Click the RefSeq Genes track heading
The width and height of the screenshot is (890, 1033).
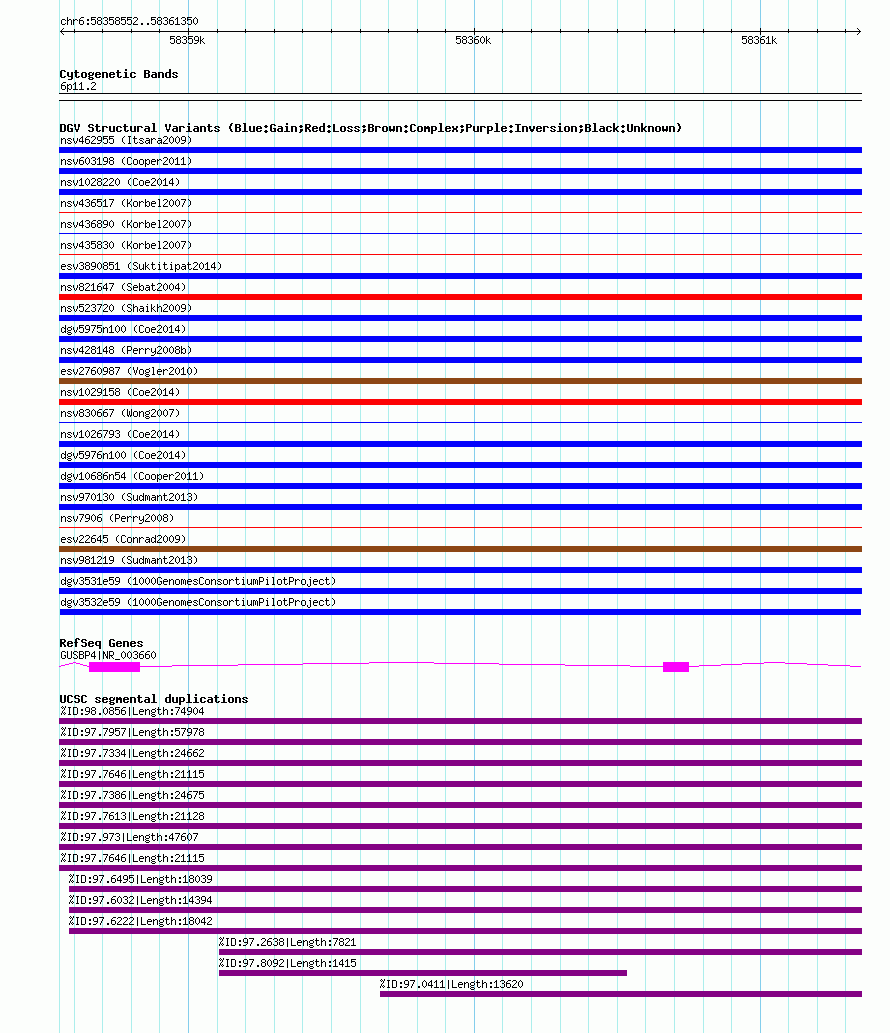point(101,644)
